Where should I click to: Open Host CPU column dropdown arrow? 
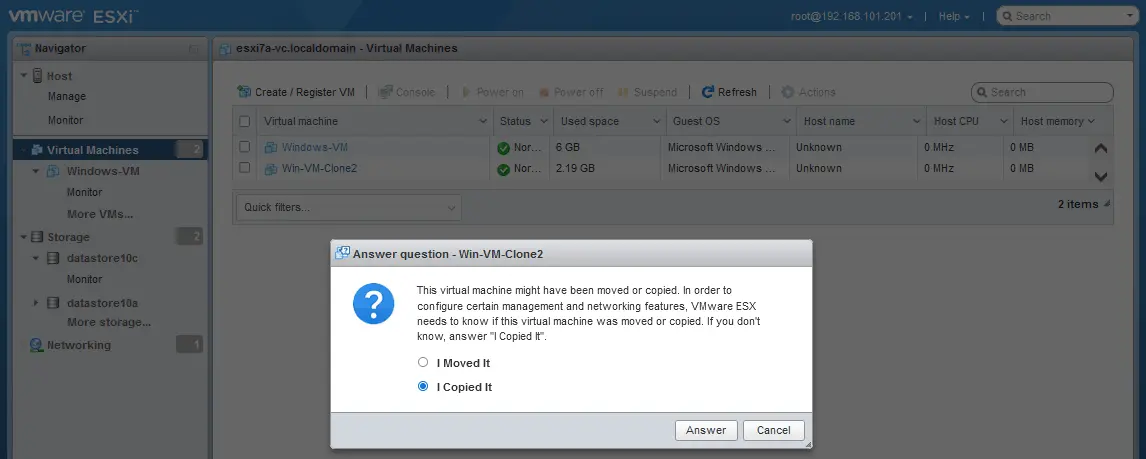[x=1003, y=121]
